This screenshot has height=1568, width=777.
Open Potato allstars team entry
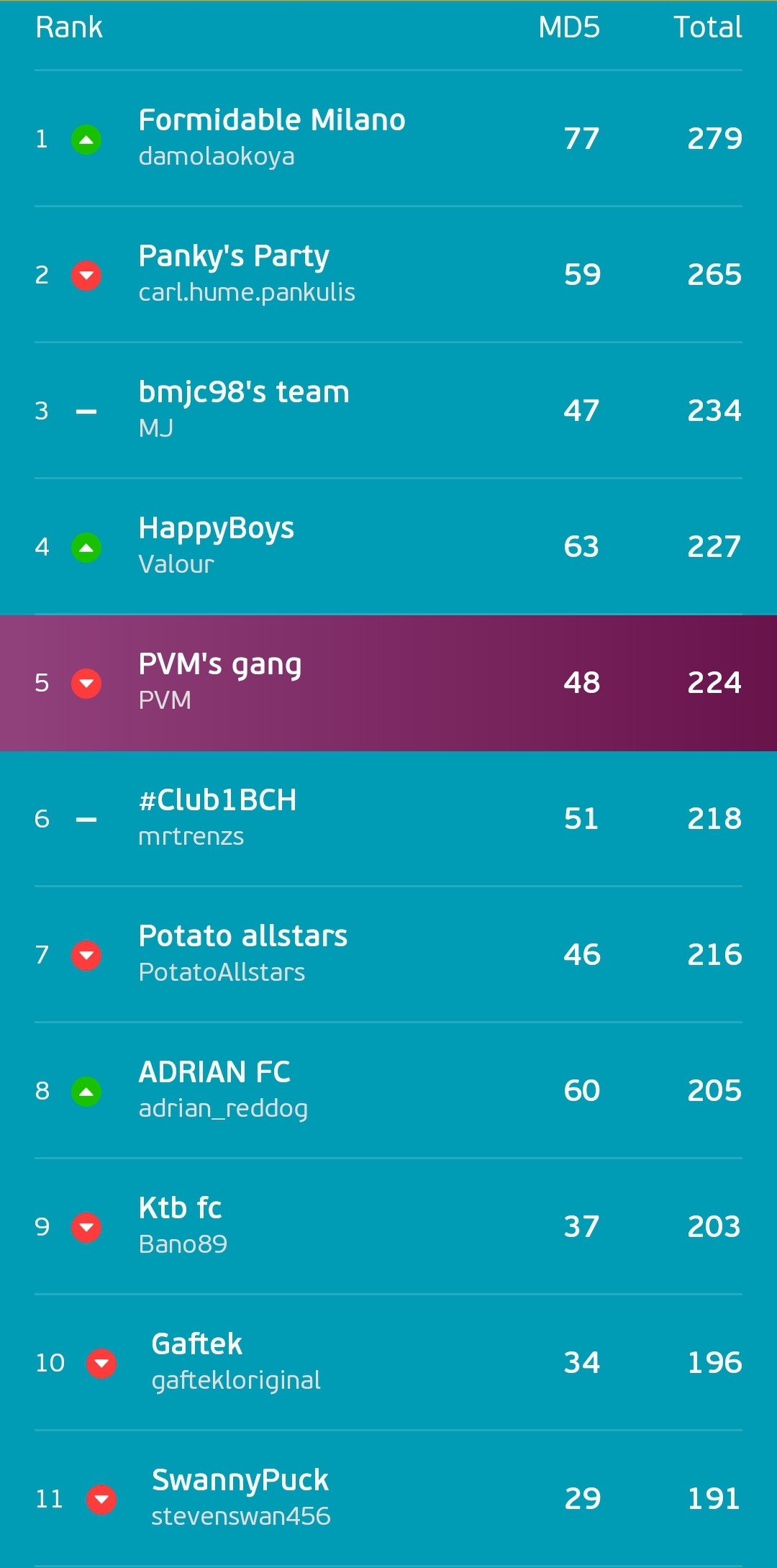tap(388, 954)
